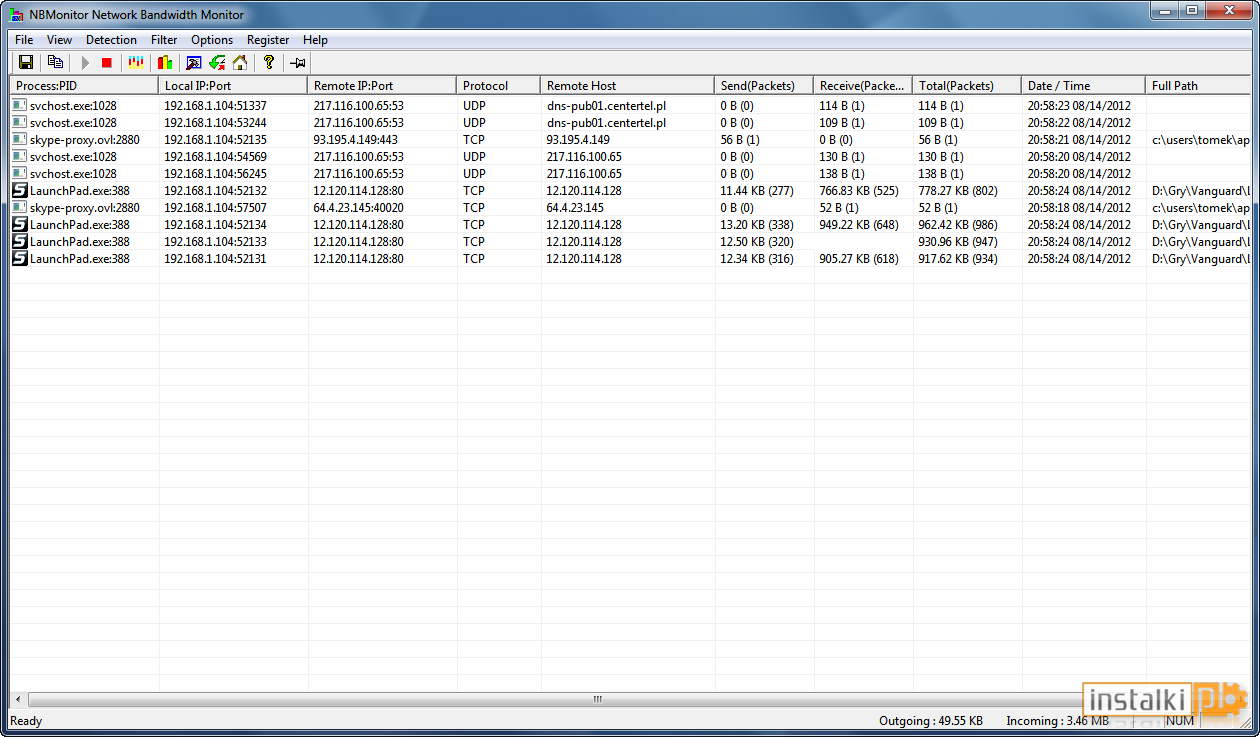Click the pushpin always-on-top icon
This screenshot has height=737, width=1260.
297,62
